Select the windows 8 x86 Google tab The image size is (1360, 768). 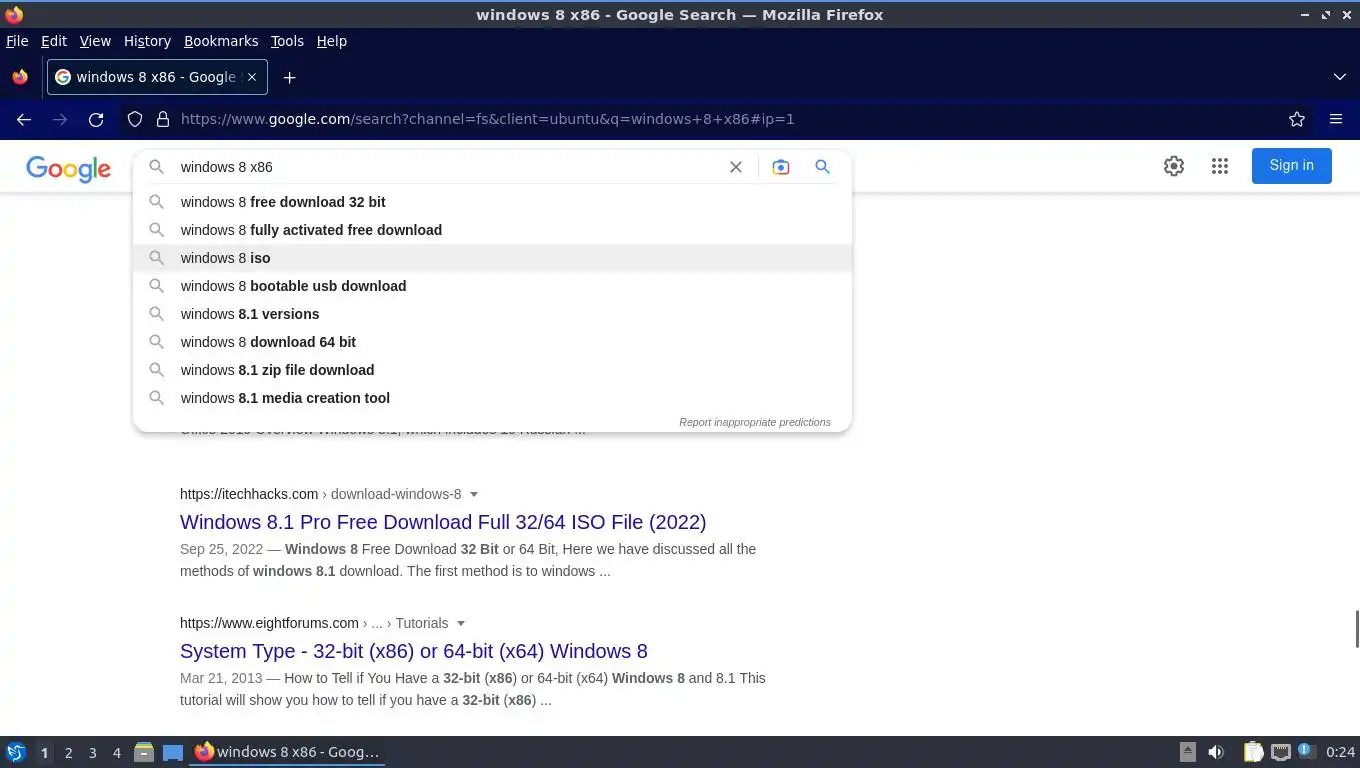tap(156, 77)
